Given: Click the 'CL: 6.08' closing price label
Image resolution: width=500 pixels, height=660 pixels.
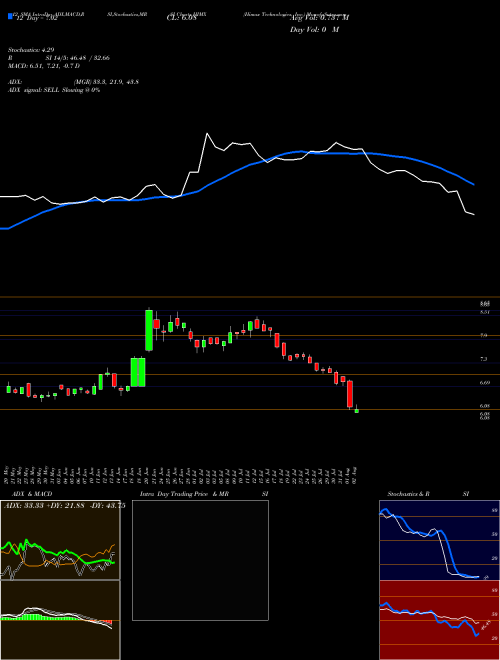Looking at the screenshot, I should click(x=181, y=18).
